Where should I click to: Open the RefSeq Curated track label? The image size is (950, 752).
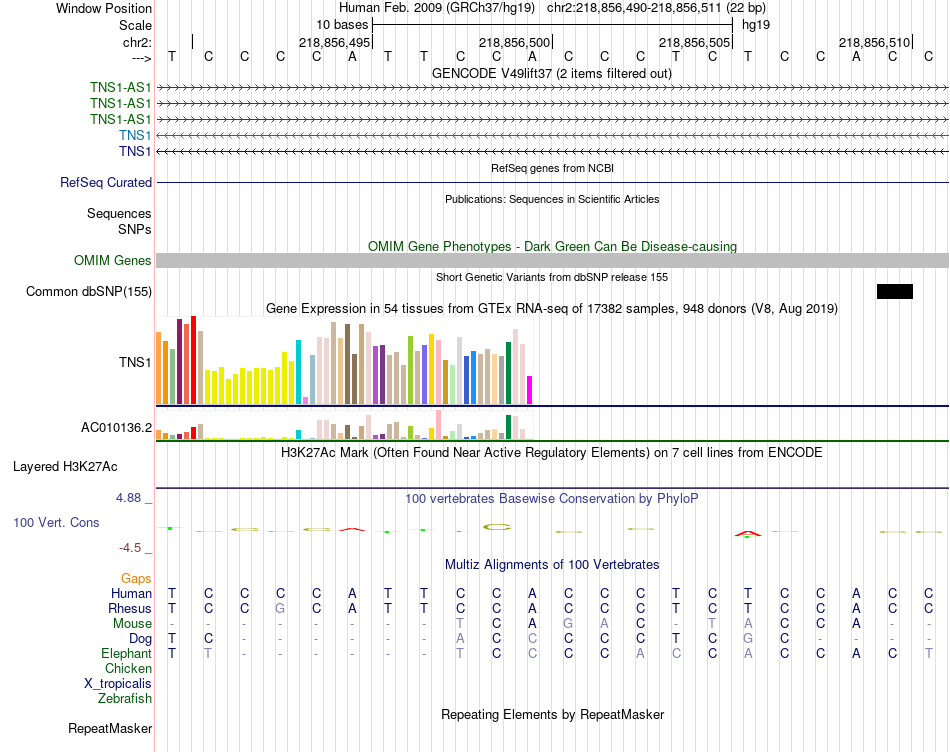pyautogui.click(x=106, y=182)
